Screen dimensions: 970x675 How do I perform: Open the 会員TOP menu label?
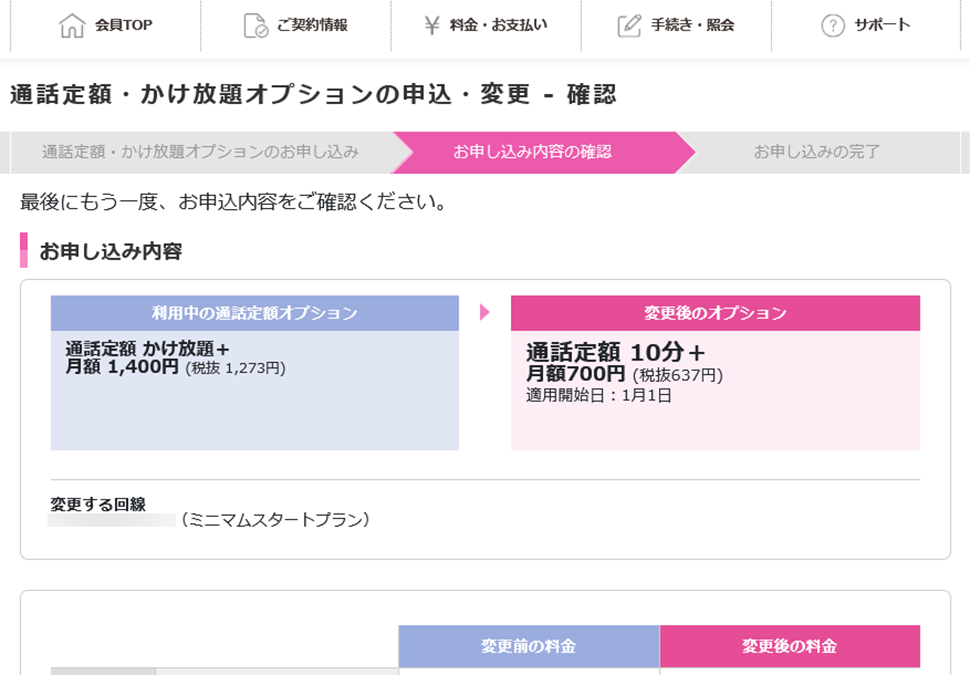pos(124,26)
